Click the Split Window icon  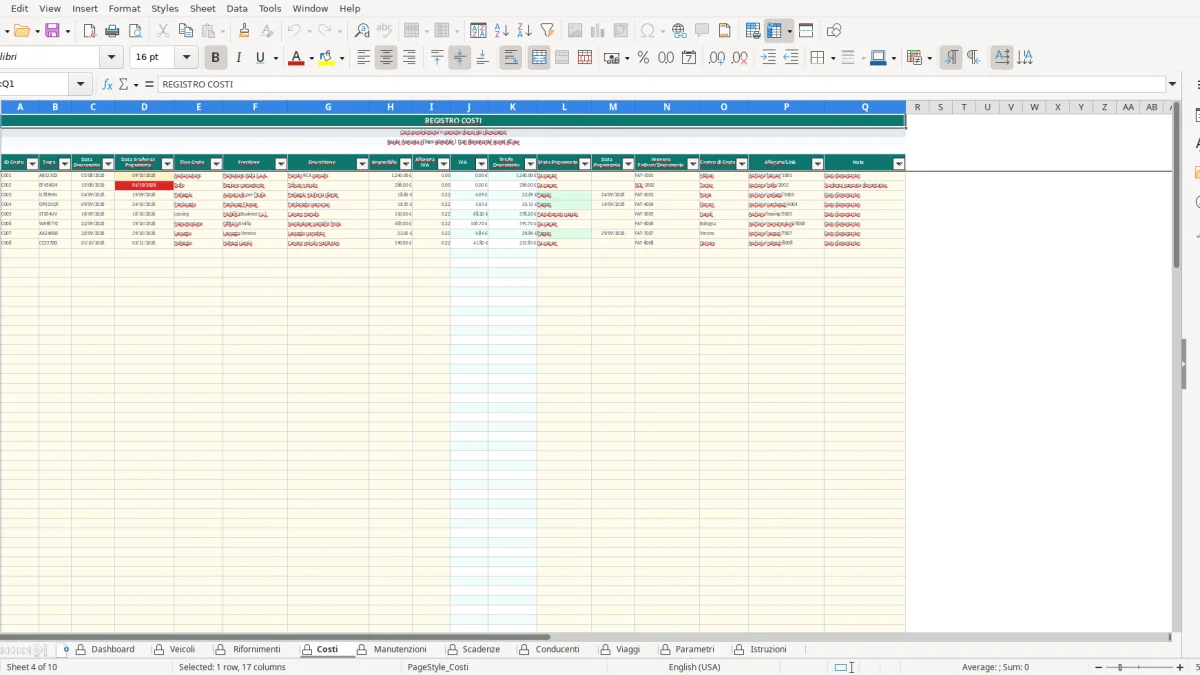[806, 31]
